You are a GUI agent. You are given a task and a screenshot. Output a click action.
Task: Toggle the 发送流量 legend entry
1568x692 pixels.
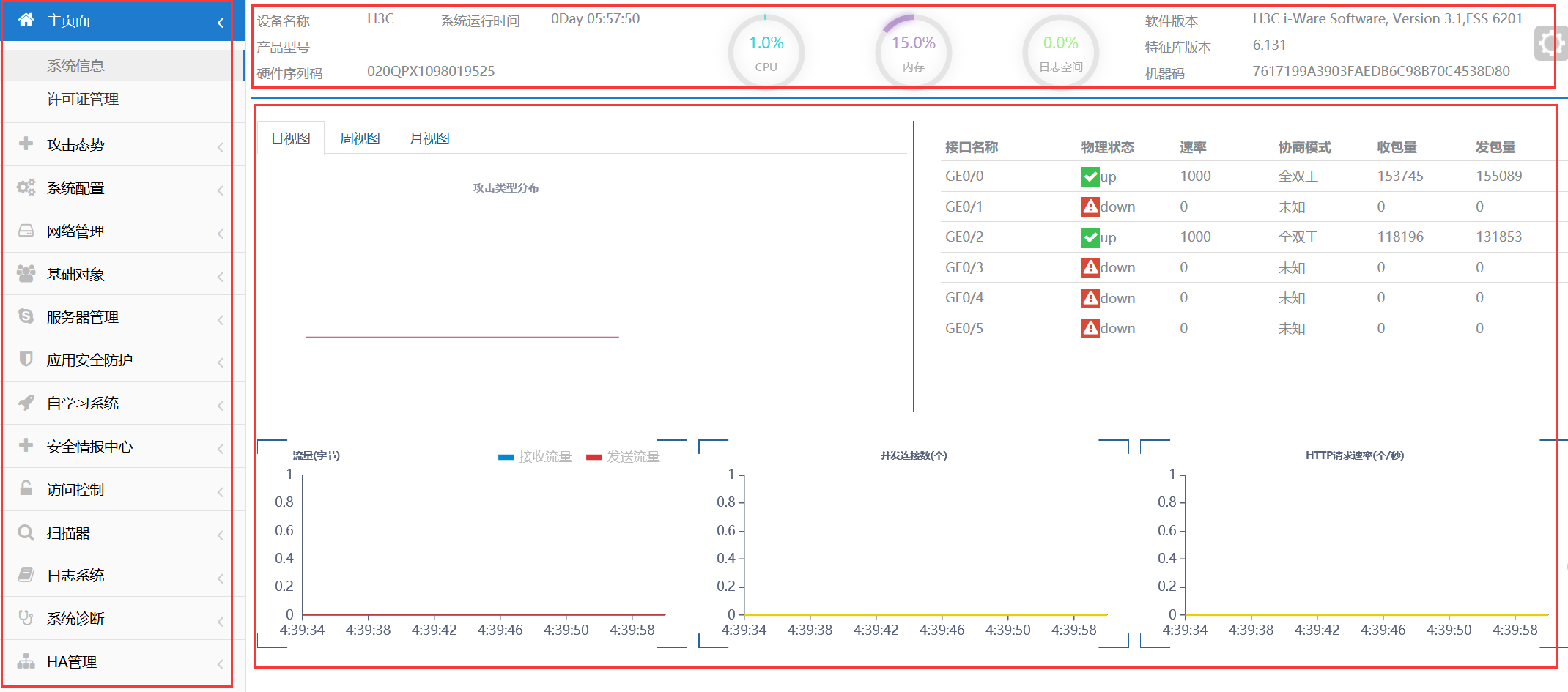[x=623, y=457]
